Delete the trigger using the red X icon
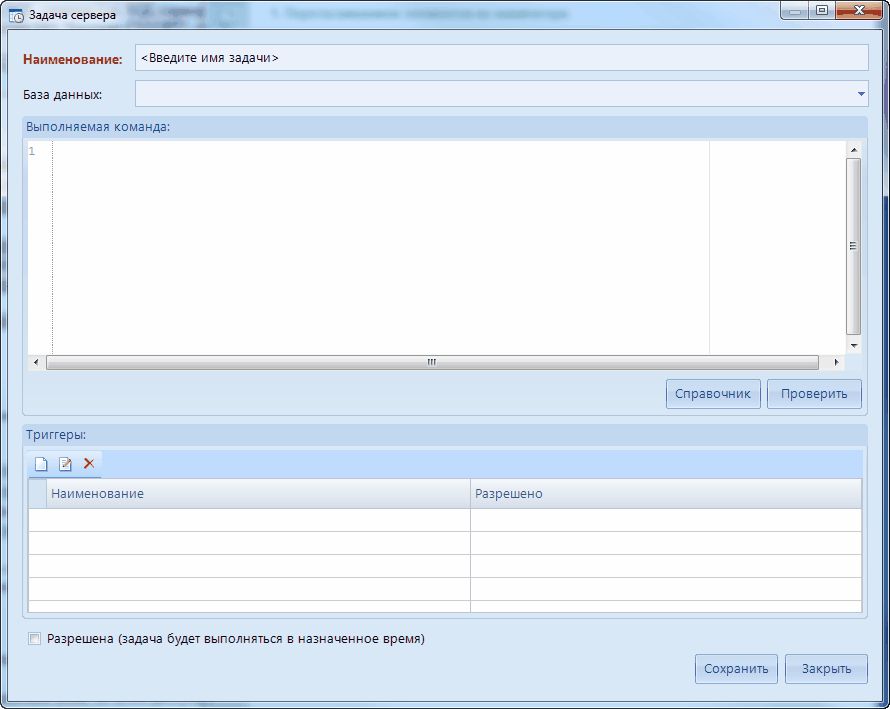The image size is (890, 709). tap(89, 464)
